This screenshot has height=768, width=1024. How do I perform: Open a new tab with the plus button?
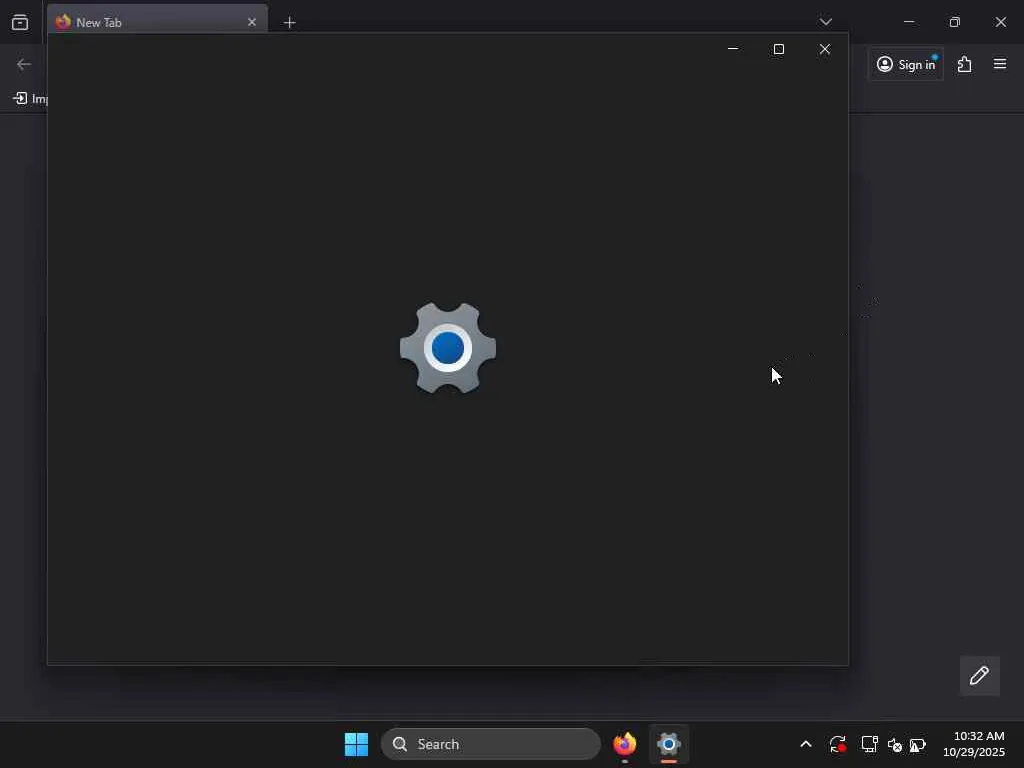pyautogui.click(x=289, y=22)
